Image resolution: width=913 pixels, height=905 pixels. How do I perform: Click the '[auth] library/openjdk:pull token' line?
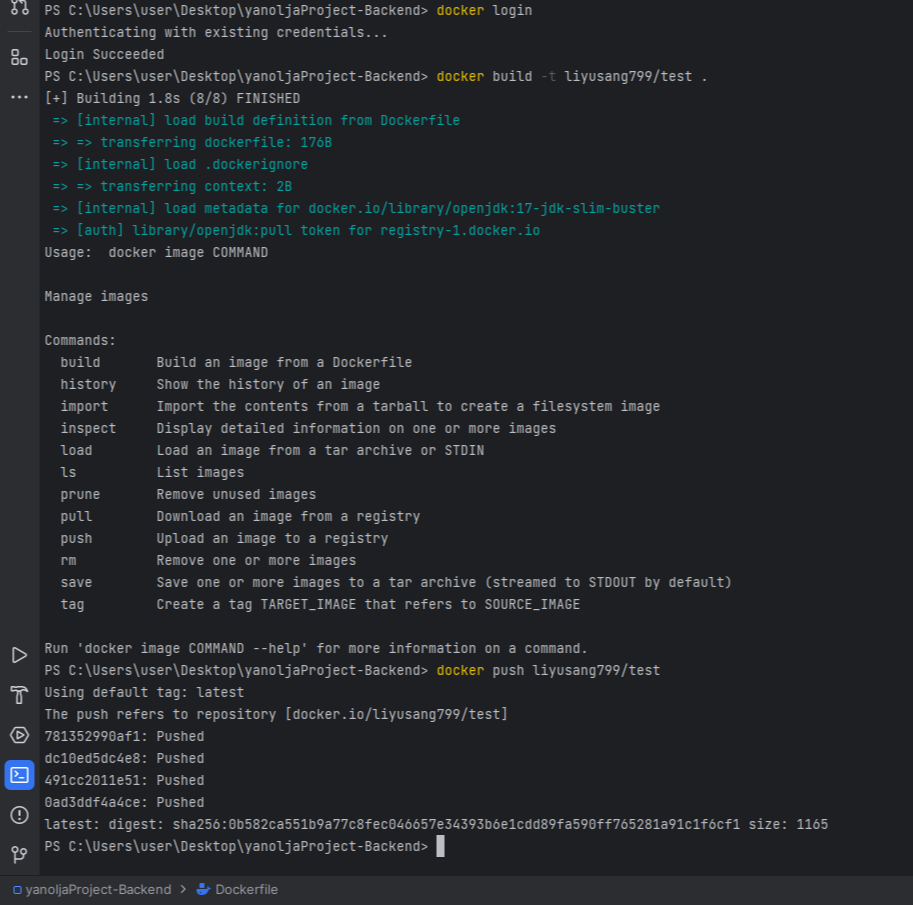click(296, 231)
